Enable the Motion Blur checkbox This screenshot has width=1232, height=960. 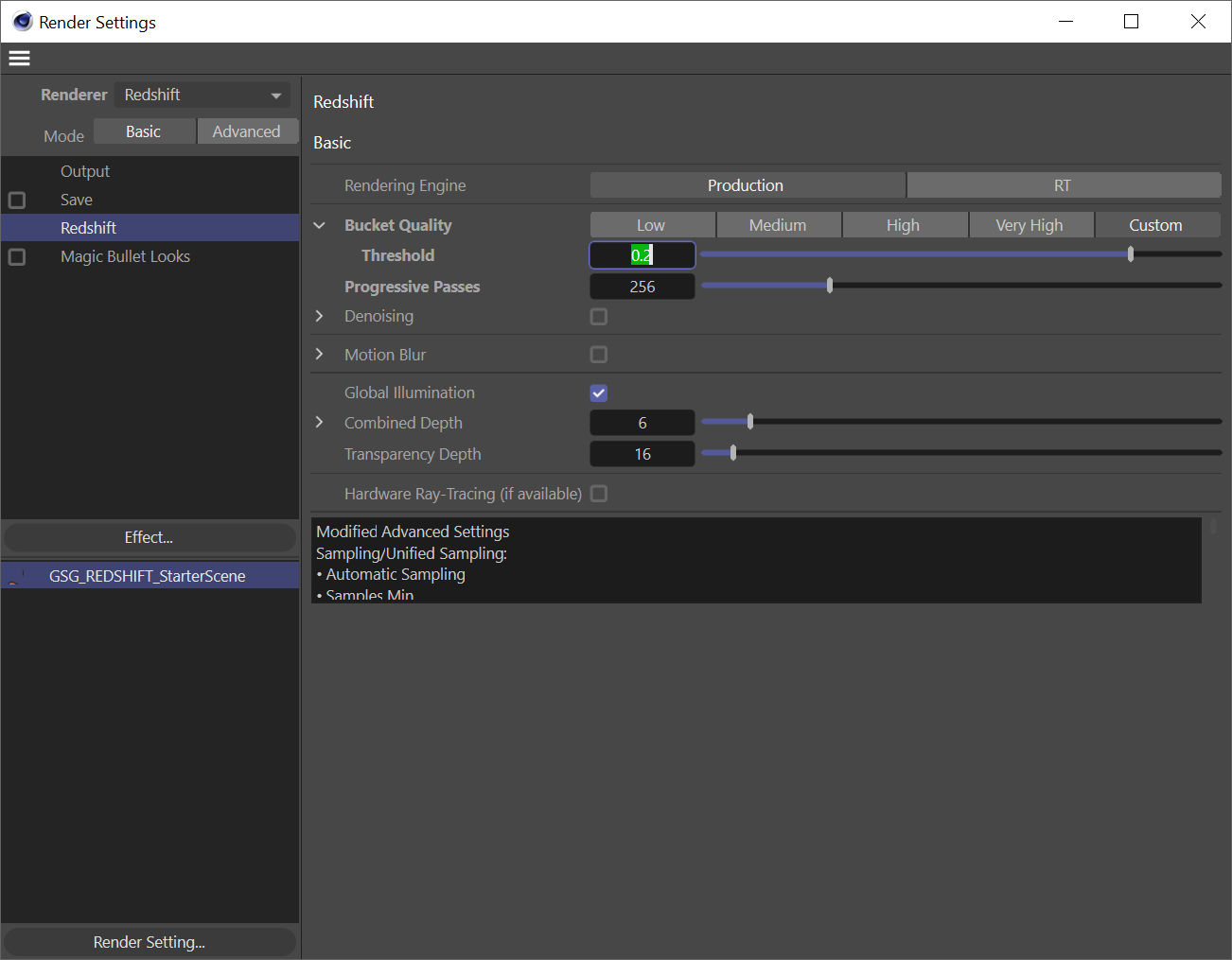[x=599, y=355]
